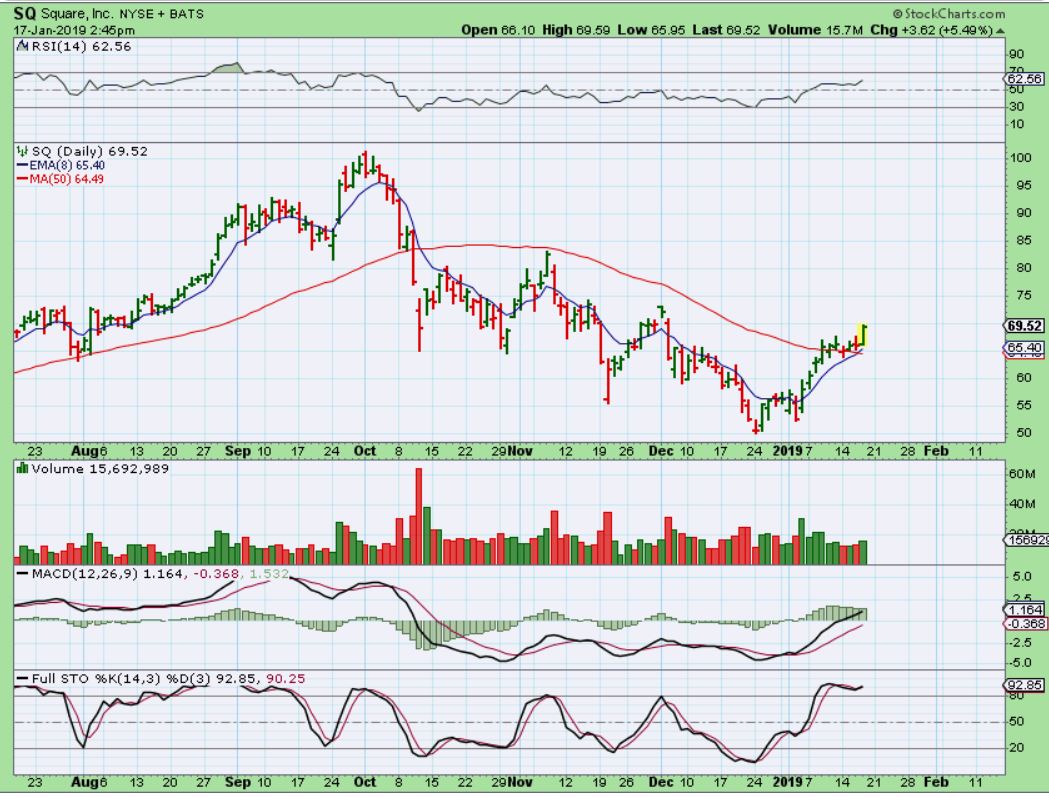Click the Feb label under the stochastic panel
1049x797 pixels.
pyautogui.click(x=936, y=781)
